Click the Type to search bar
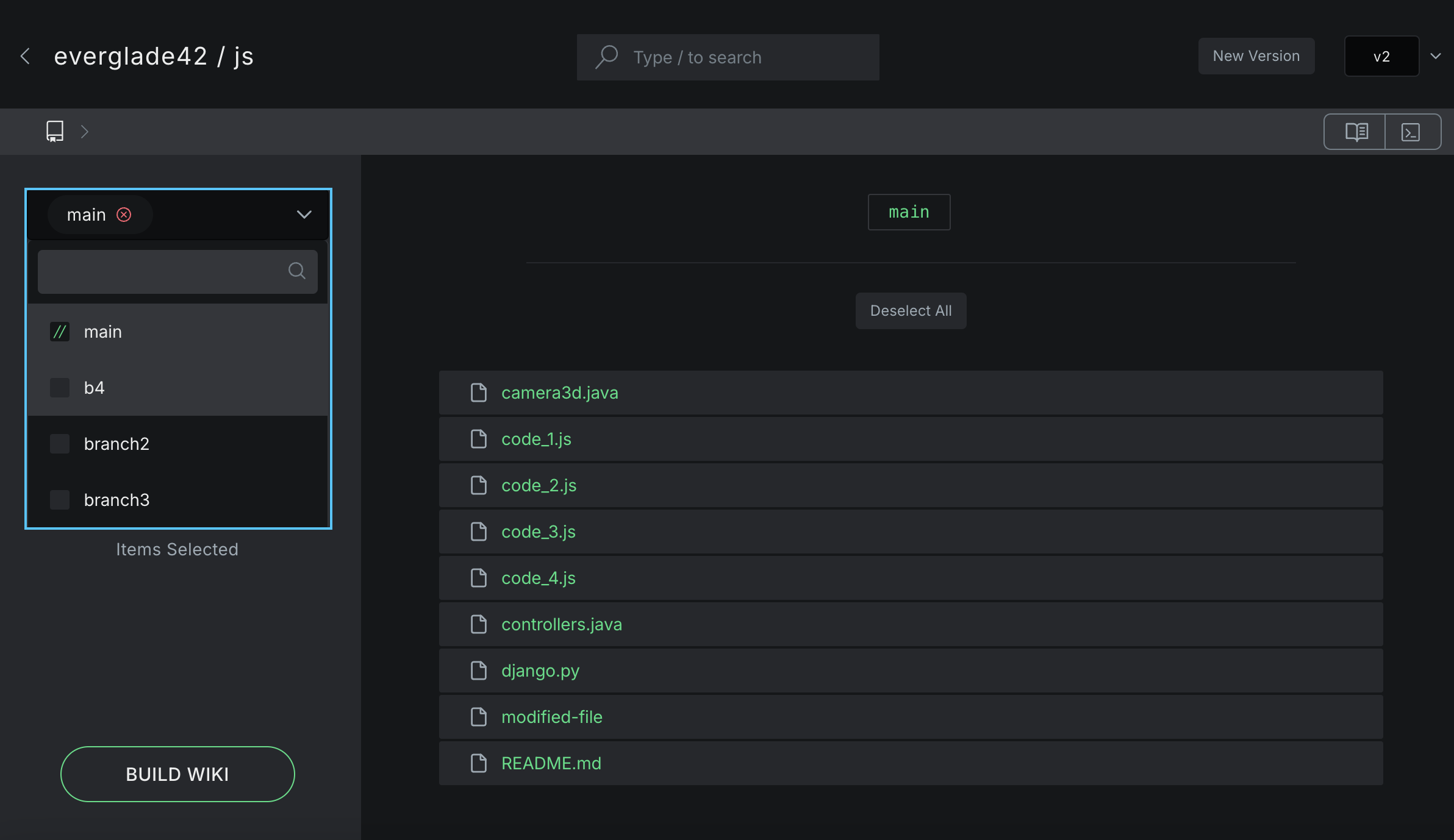 (x=727, y=56)
